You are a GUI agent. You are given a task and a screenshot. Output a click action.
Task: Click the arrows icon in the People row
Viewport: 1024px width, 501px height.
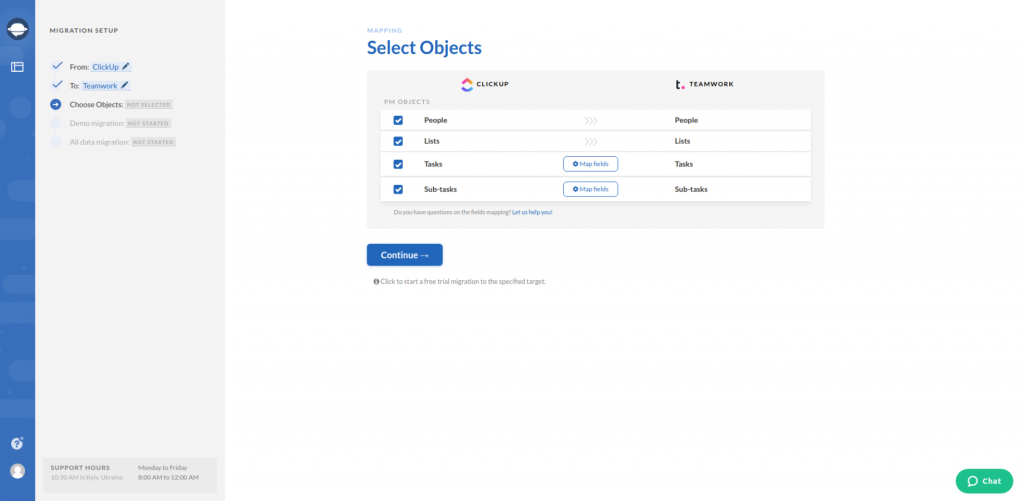(x=591, y=121)
